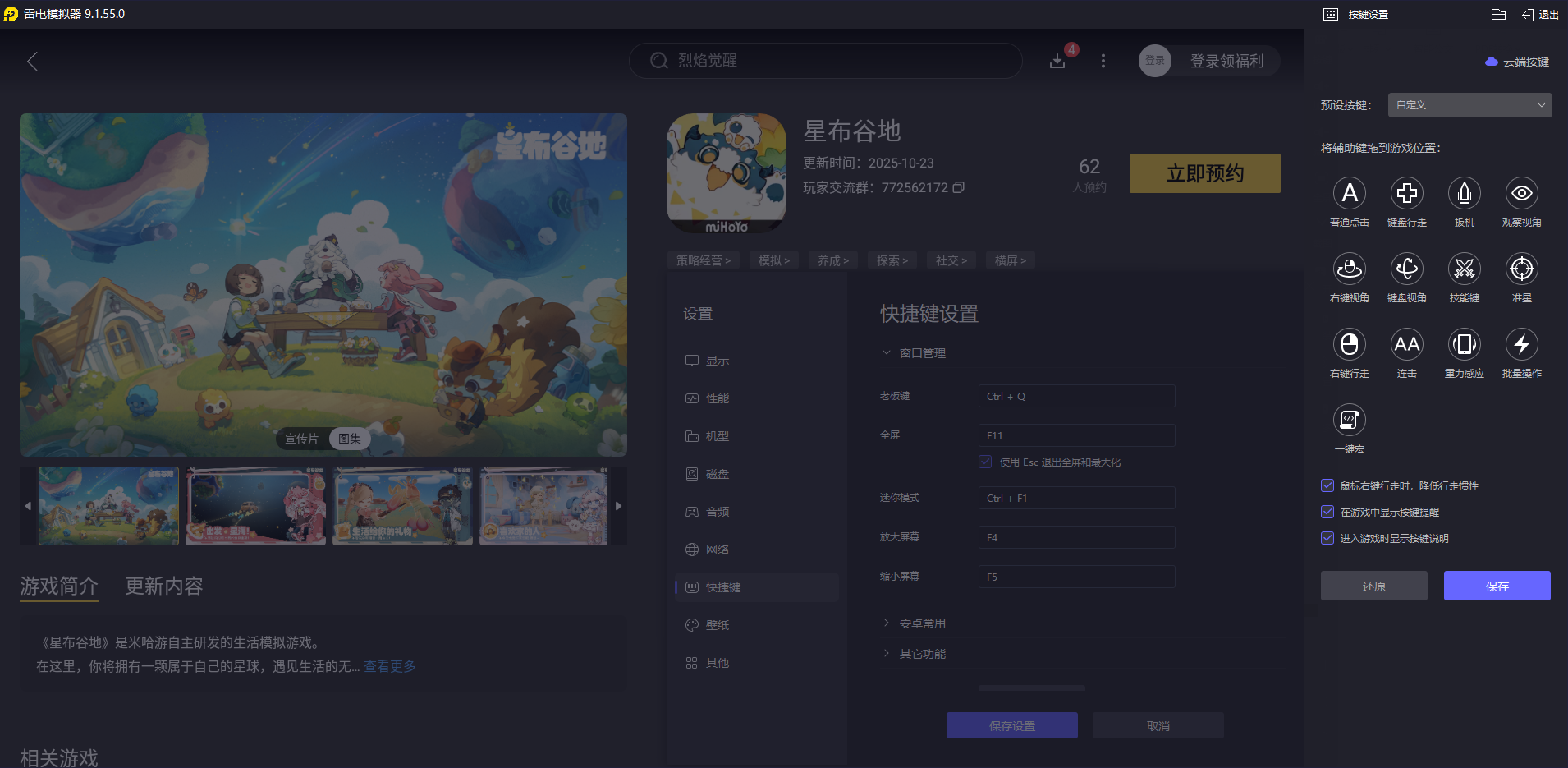Click the 立即预约 reservation button
Image resolution: width=1568 pixels, height=768 pixels.
pos(1204,173)
